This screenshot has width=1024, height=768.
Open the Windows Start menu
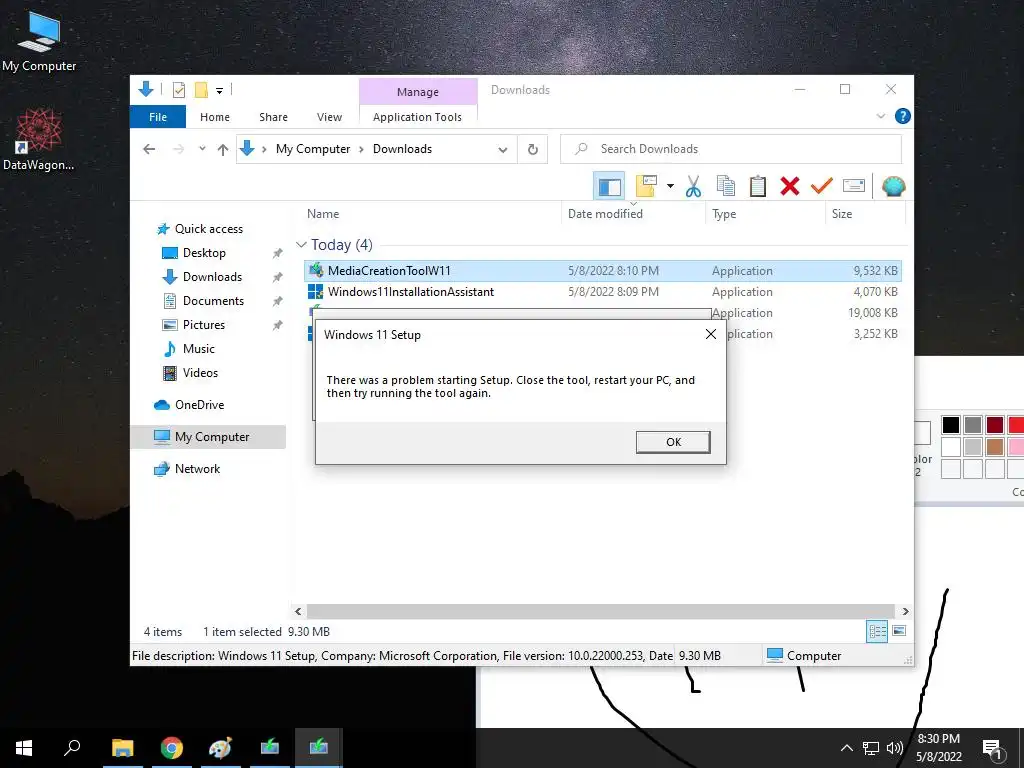click(x=24, y=748)
